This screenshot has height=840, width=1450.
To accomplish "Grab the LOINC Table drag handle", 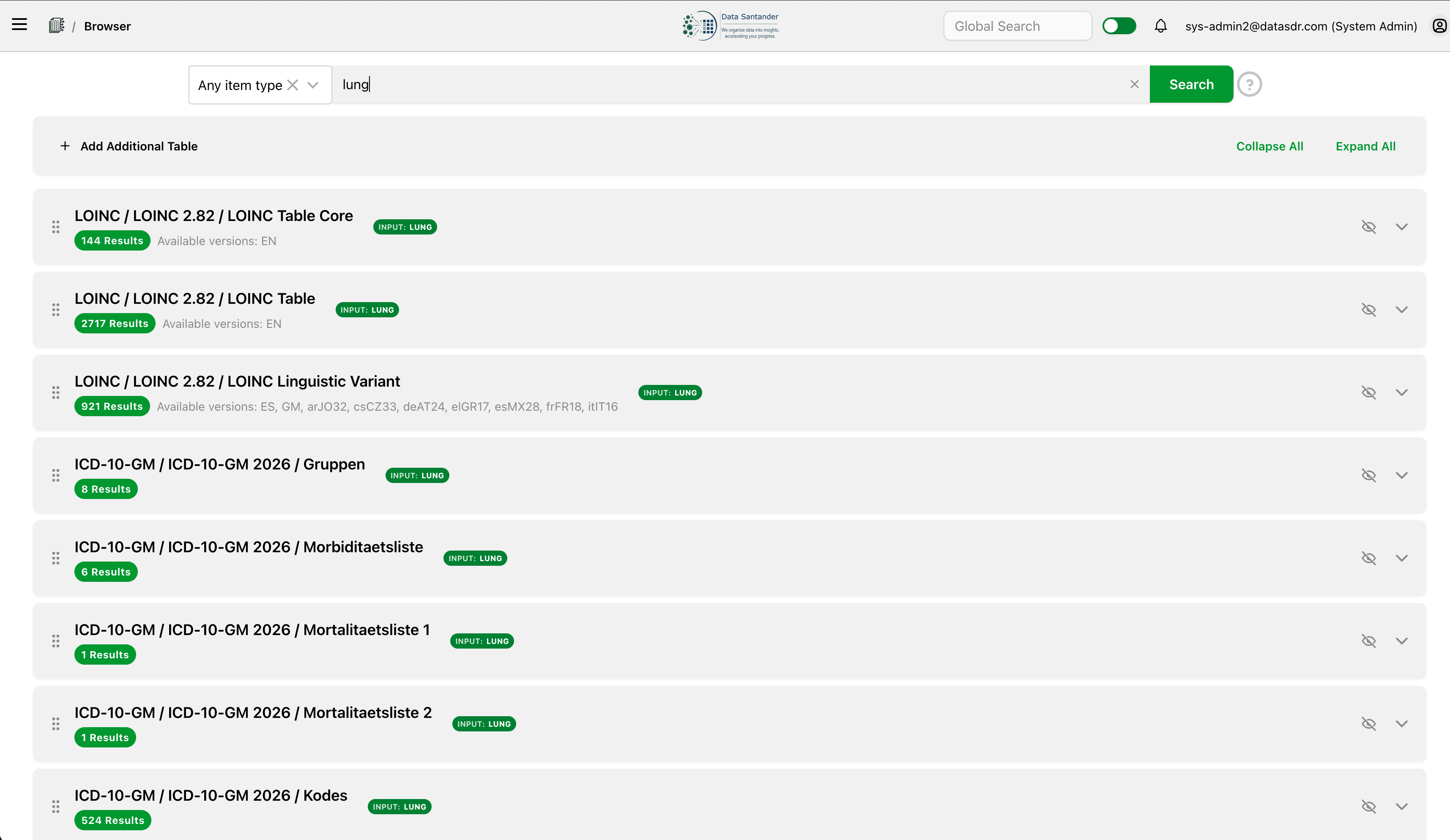I will pos(56,310).
